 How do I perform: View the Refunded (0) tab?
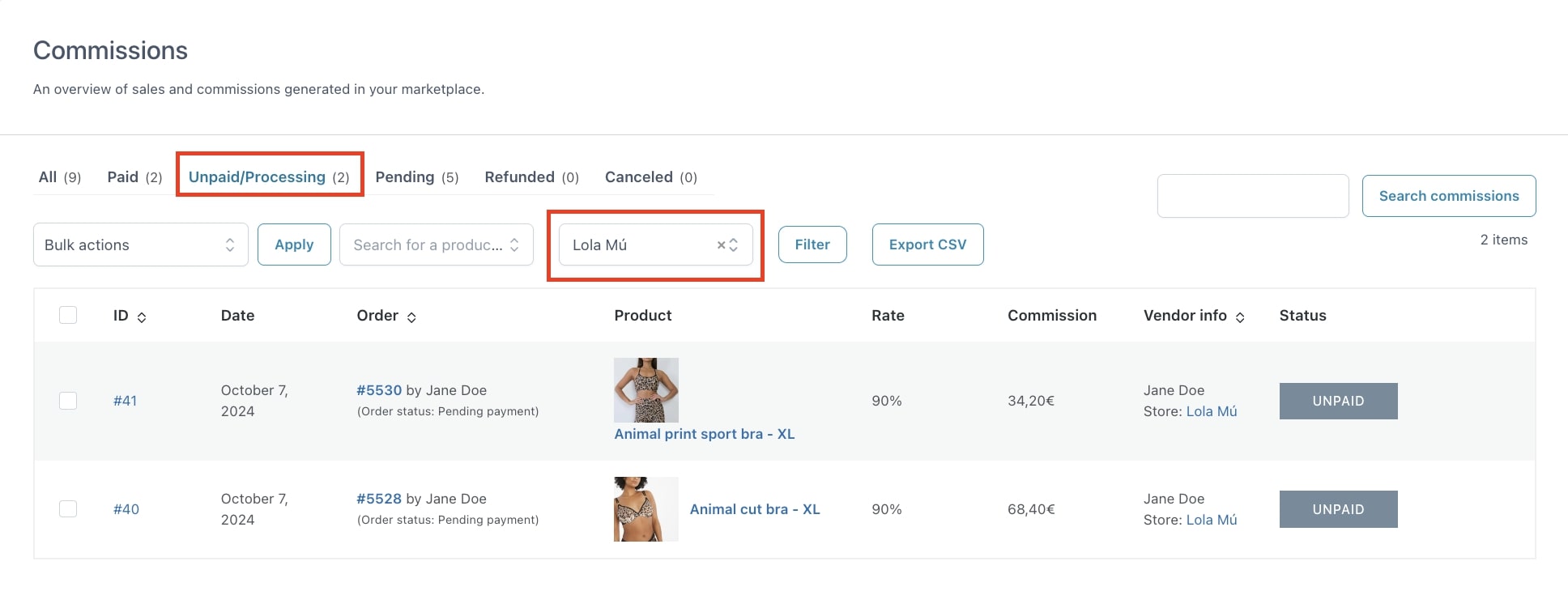click(x=531, y=176)
